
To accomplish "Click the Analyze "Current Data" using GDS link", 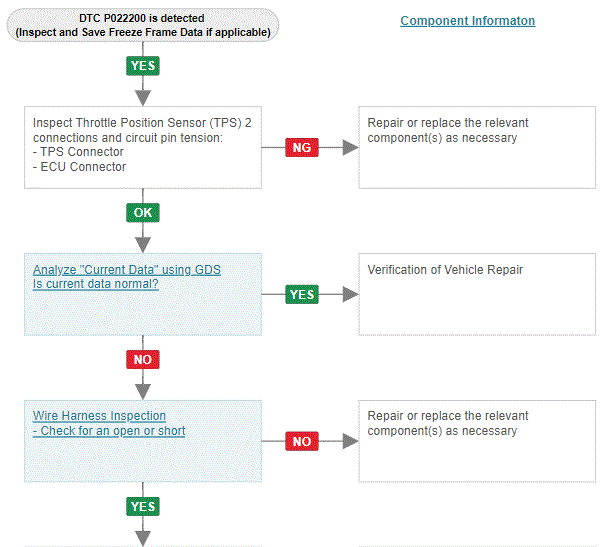I will 126,269.
